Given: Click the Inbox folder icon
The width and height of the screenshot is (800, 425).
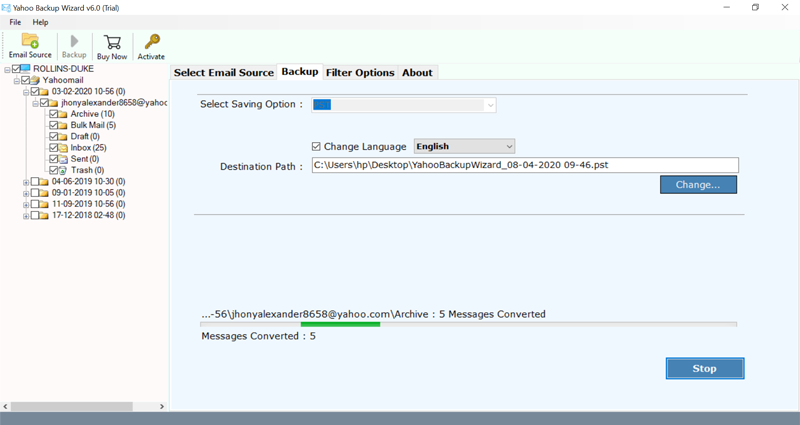Looking at the screenshot, I should [63, 147].
